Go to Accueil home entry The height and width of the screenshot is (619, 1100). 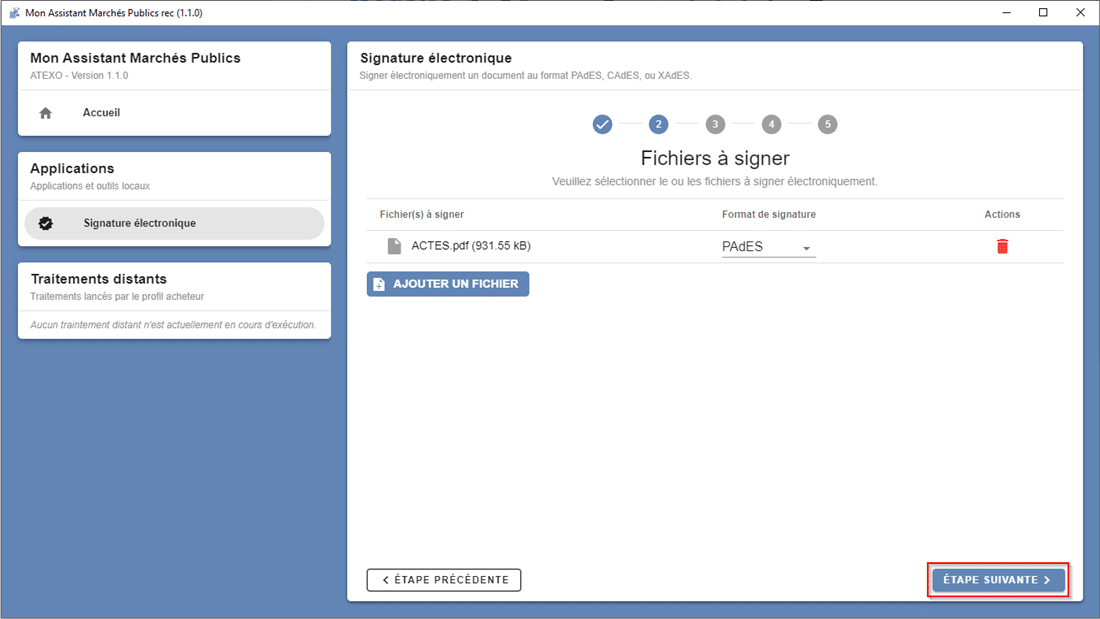(174, 113)
